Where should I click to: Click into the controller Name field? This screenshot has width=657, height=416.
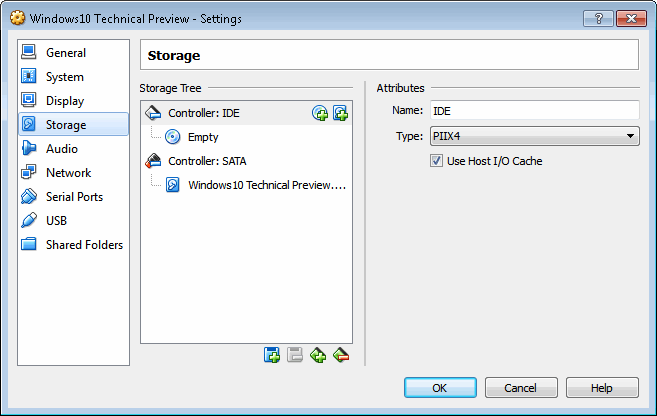click(x=535, y=111)
